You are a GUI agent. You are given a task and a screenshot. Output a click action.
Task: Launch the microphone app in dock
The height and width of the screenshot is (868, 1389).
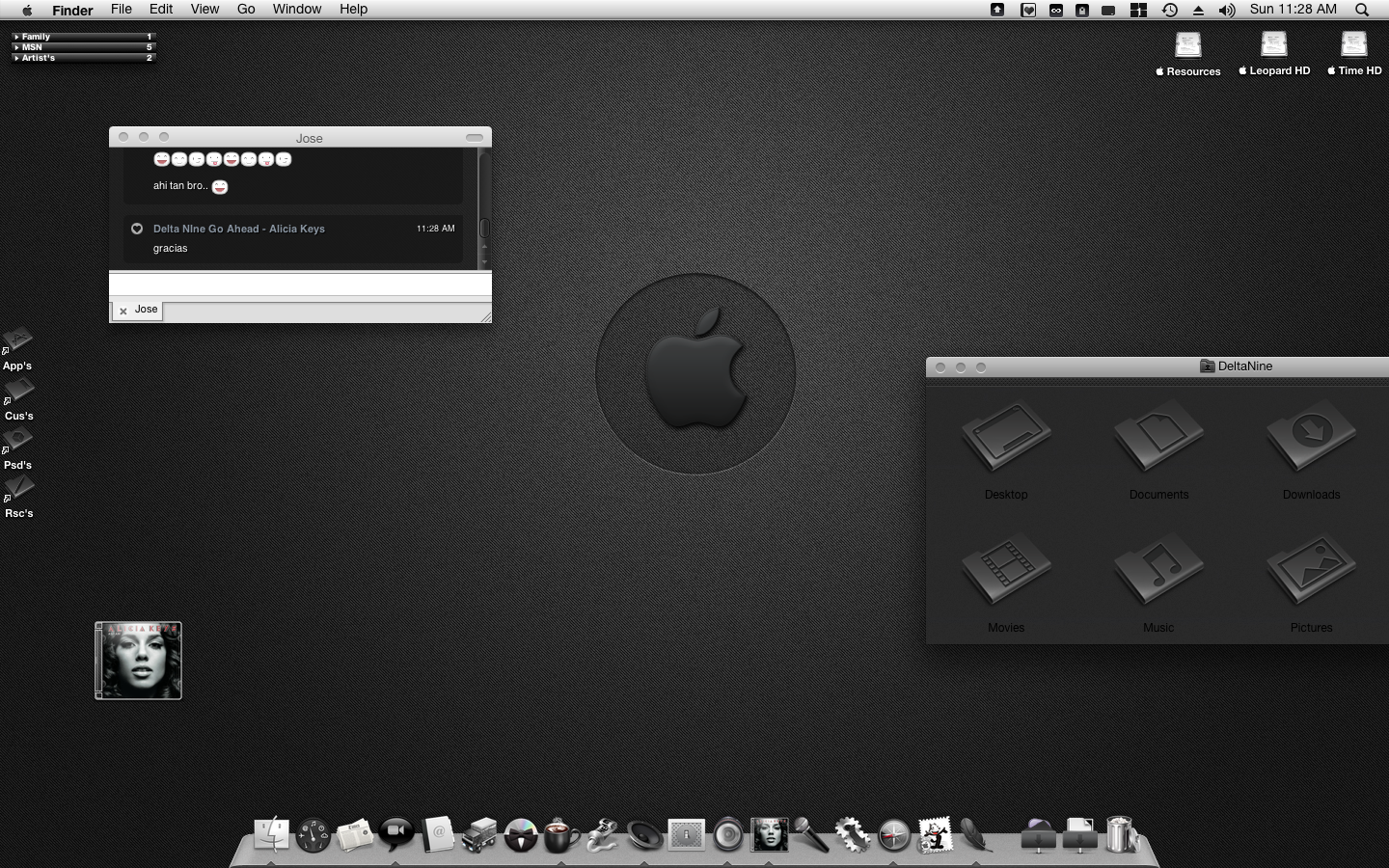[811, 835]
